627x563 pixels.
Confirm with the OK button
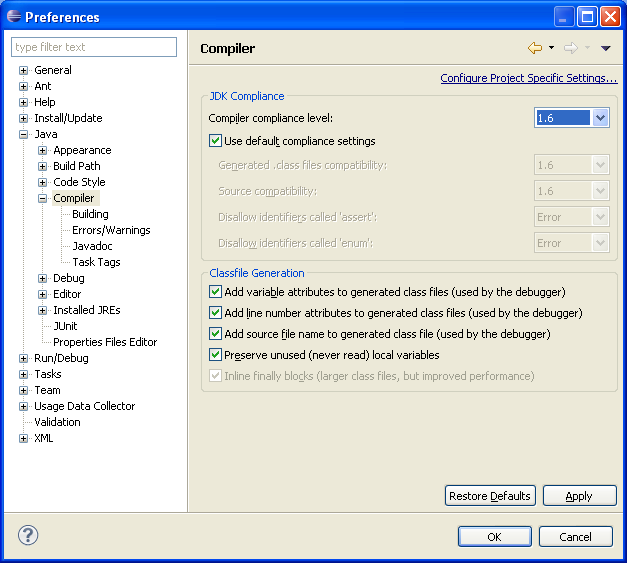tap(495, 537)
